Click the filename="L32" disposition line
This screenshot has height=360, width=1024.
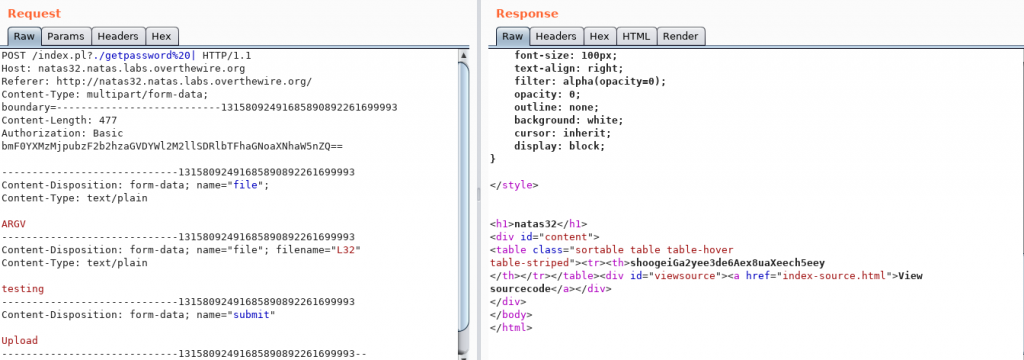pos(181,250)
